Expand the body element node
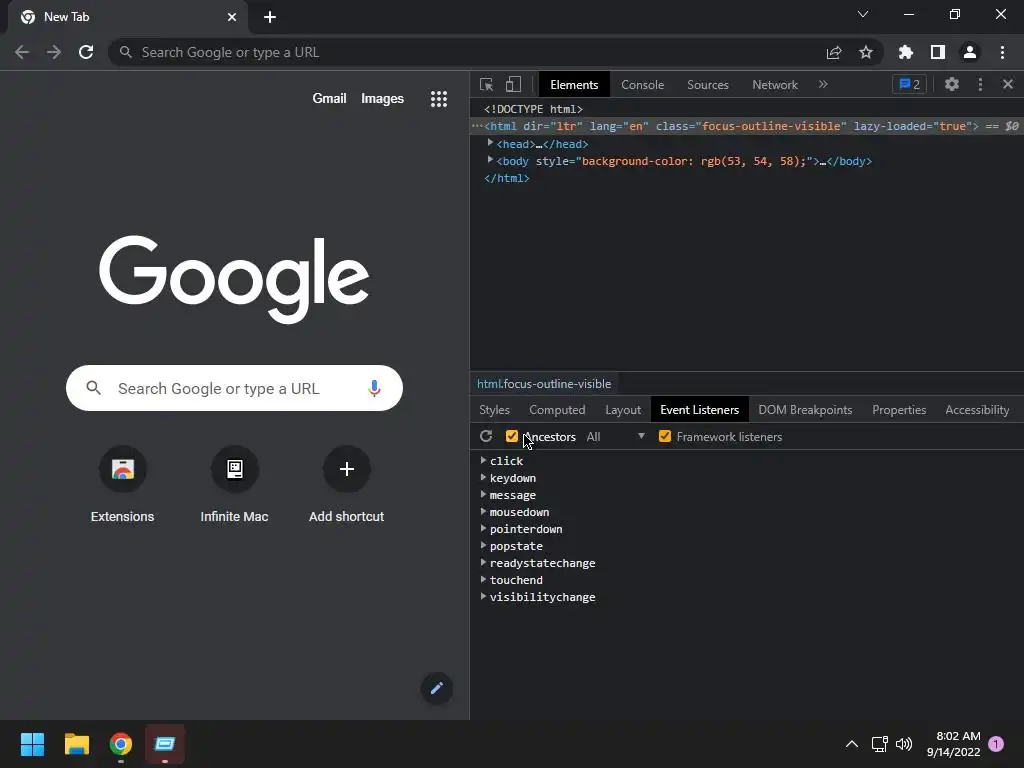 [490, 159]
